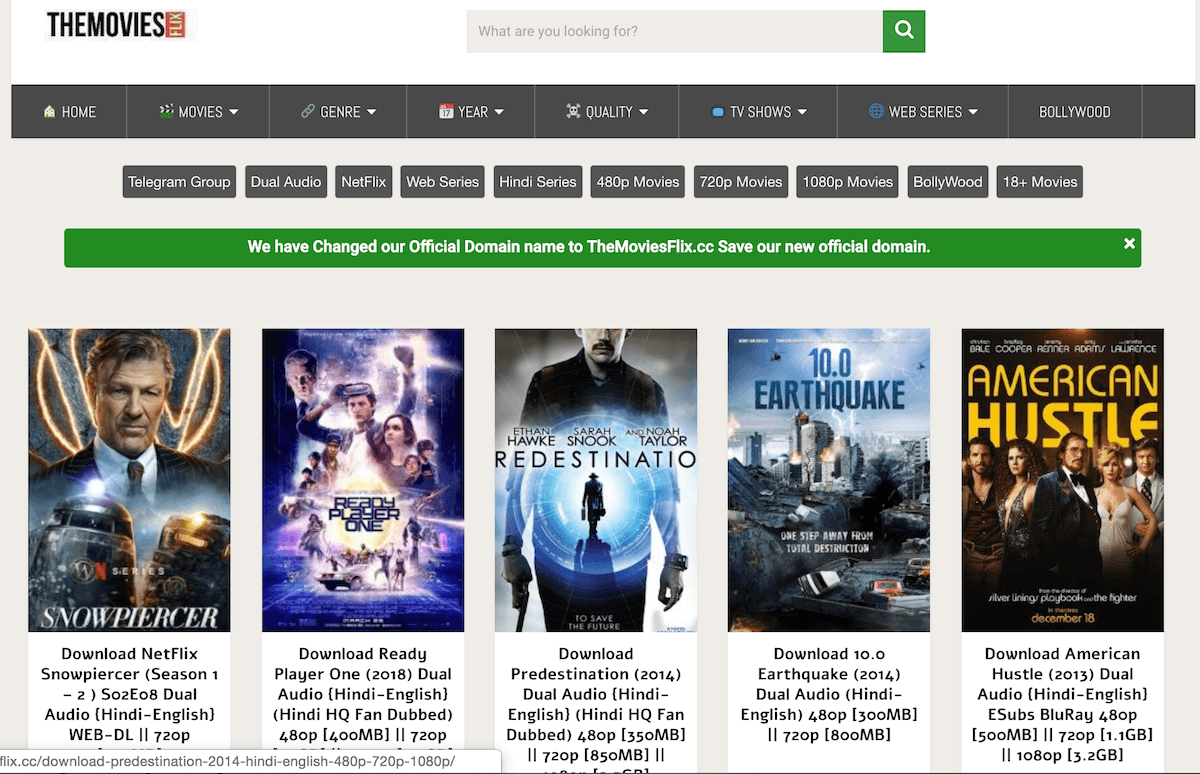This screenshot has width=1200, height=774.
Task: Select Bollywood in the navigation bar
Action: 1074,112
